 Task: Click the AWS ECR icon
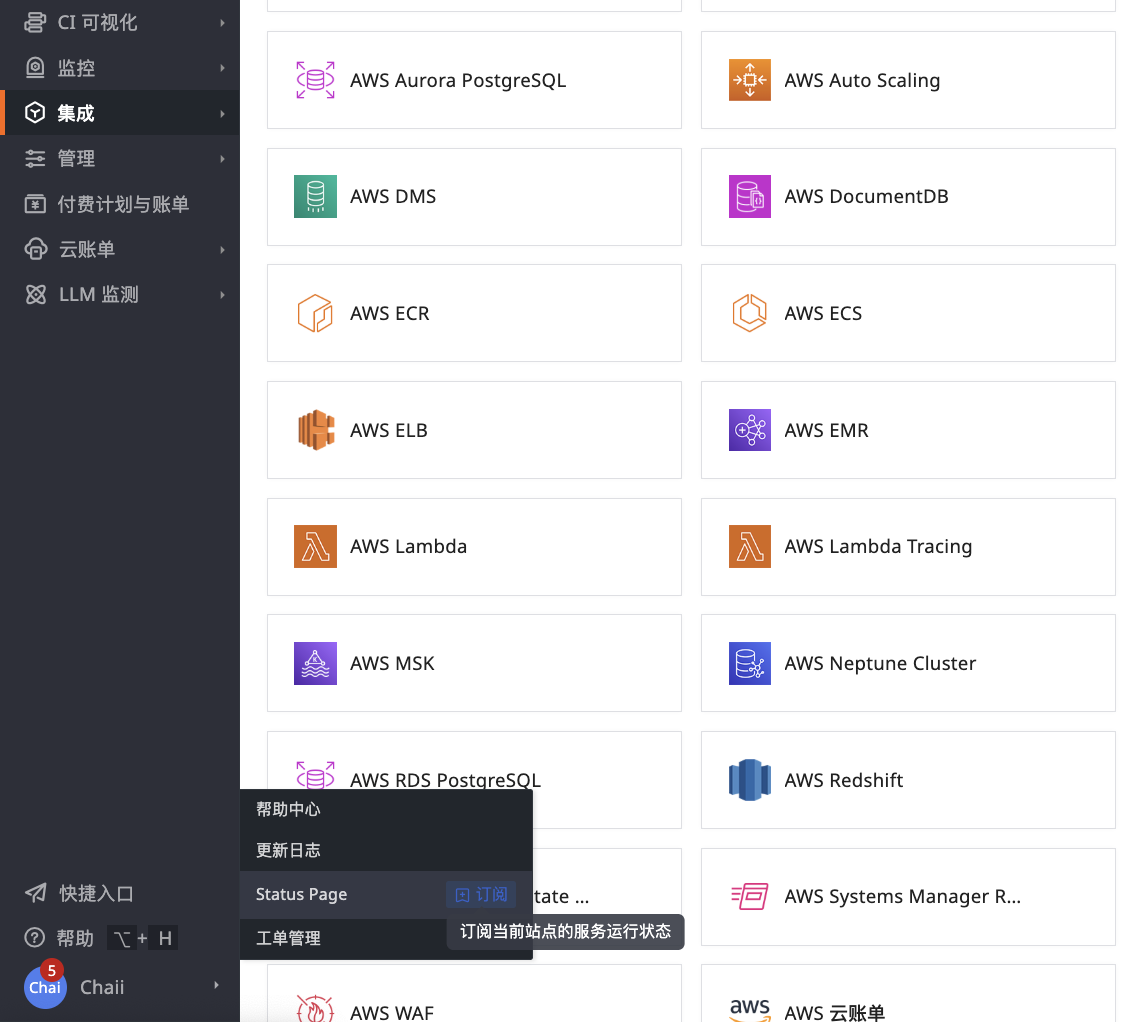click(x=315, y=313)
